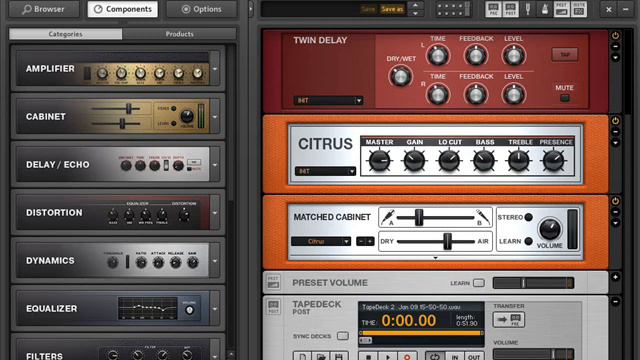Minimize the Tapedeck Post module
640x360 pixels.
(x=616, y=301)
